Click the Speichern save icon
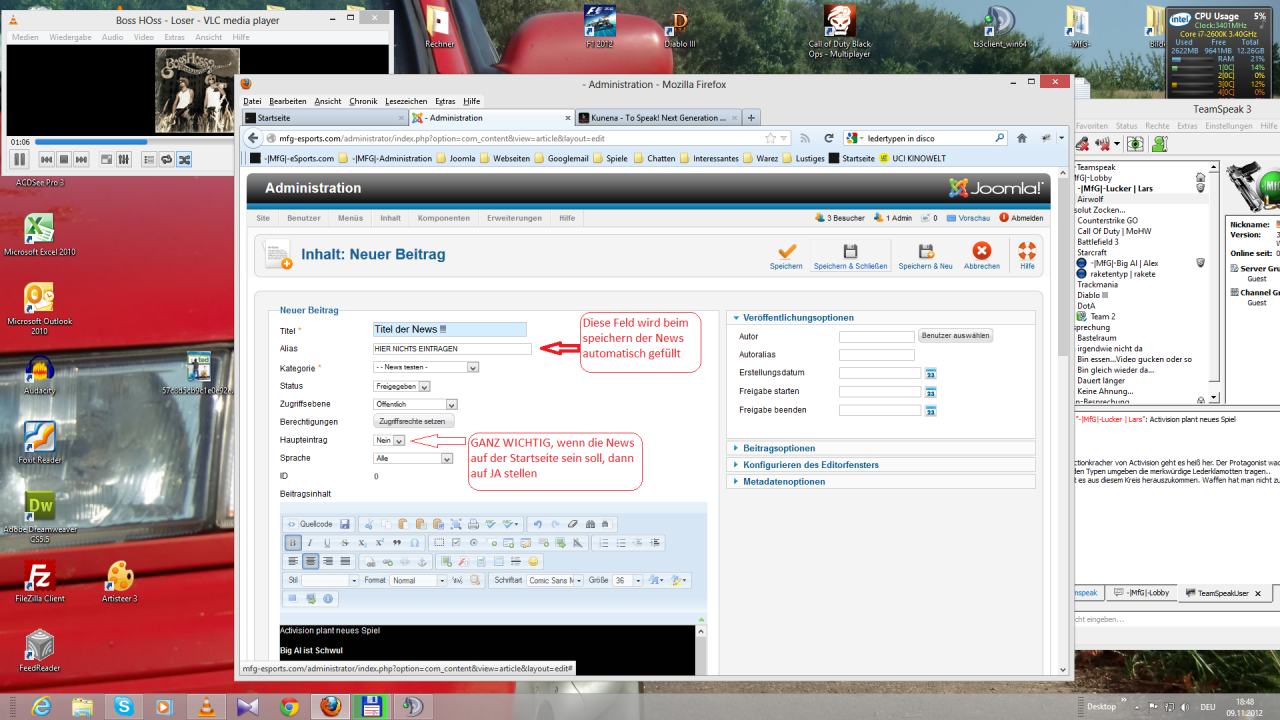The height and width of the screenshot is (720, 1280). 786,252
